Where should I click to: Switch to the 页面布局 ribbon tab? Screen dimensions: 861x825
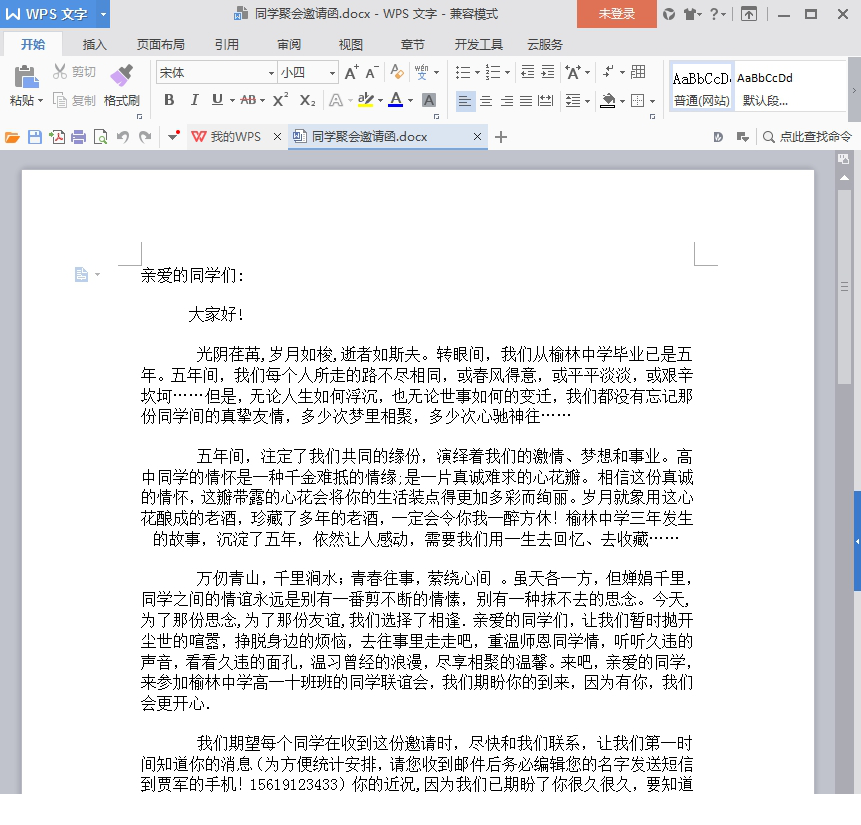coord(160,44)
